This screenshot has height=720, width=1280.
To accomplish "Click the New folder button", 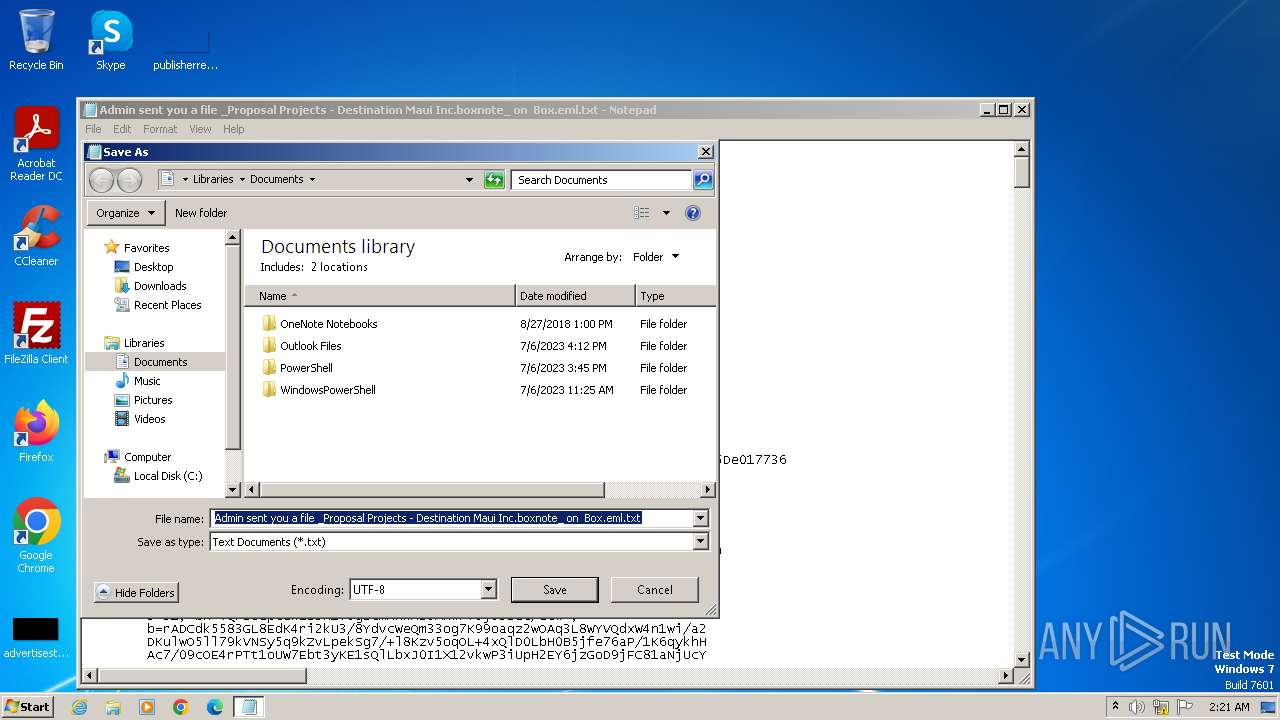I will pos(201,213).
